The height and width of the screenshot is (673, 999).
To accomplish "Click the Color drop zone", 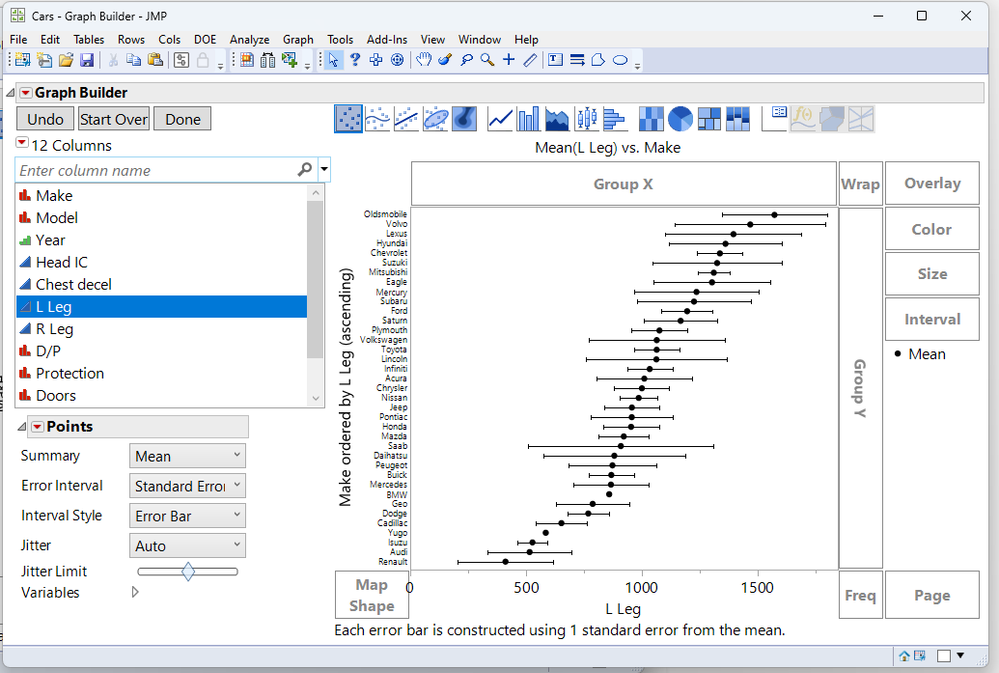I will (932, 229).
